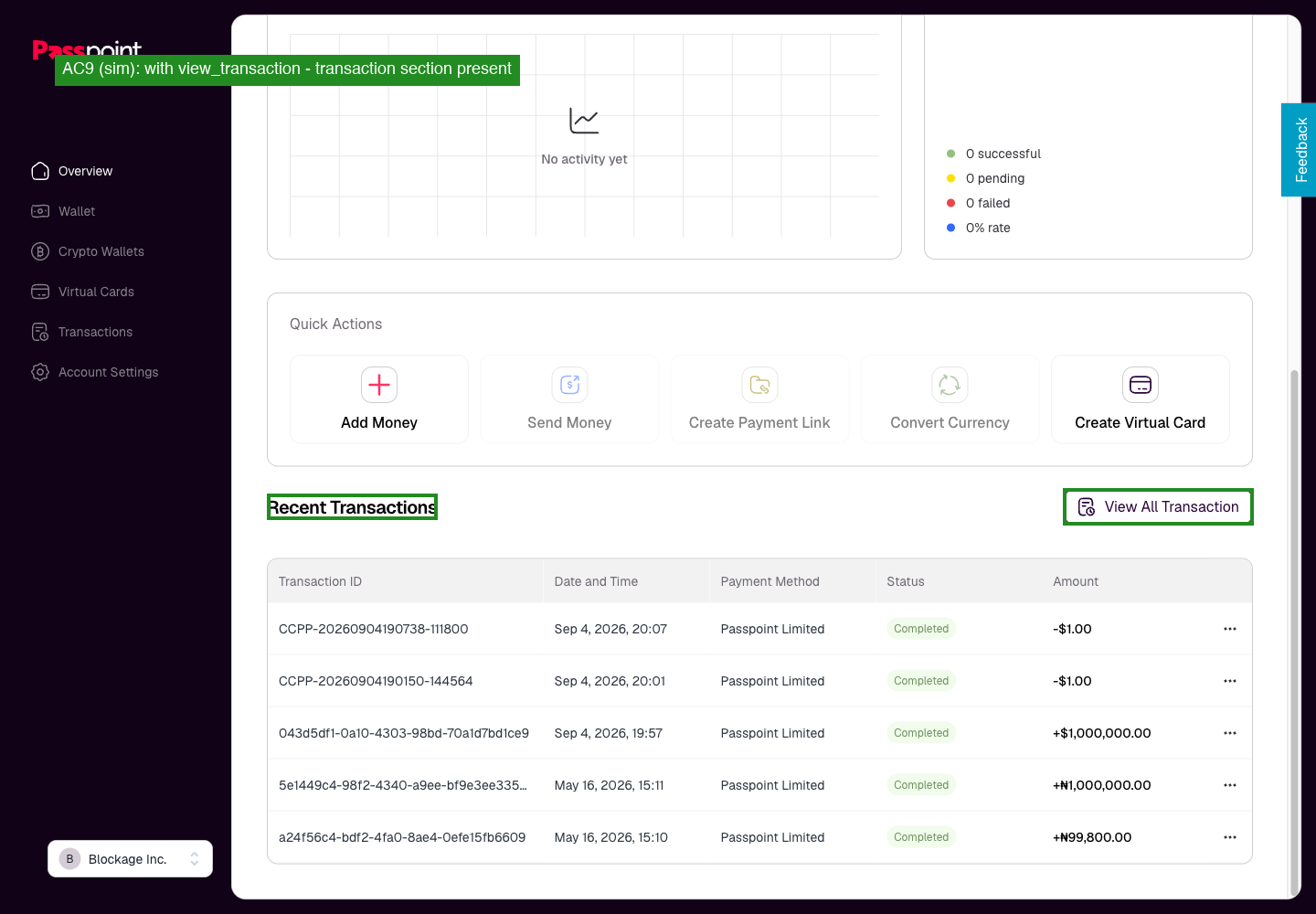Viewport: 1316px width, 914px height.
Task: Click the Transactions icon in sidebar
Action: coord(40,332)
